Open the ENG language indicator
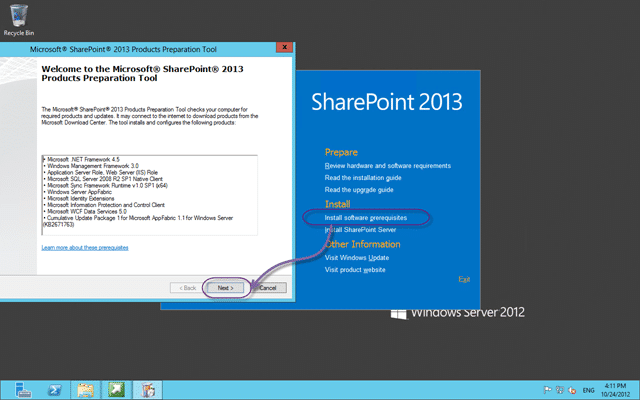Viewport: 640px width, 400px height. click(588, 390)
